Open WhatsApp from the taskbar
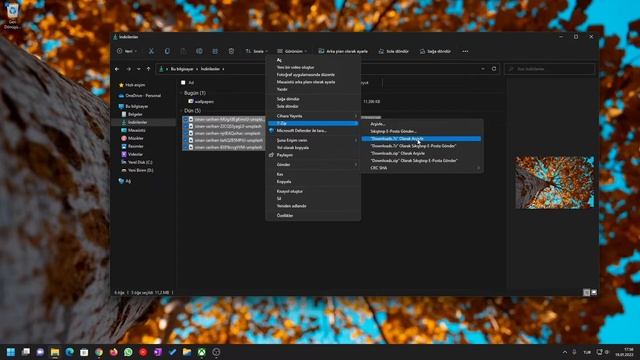Screen dimensions: 640x360 (128, 352)
